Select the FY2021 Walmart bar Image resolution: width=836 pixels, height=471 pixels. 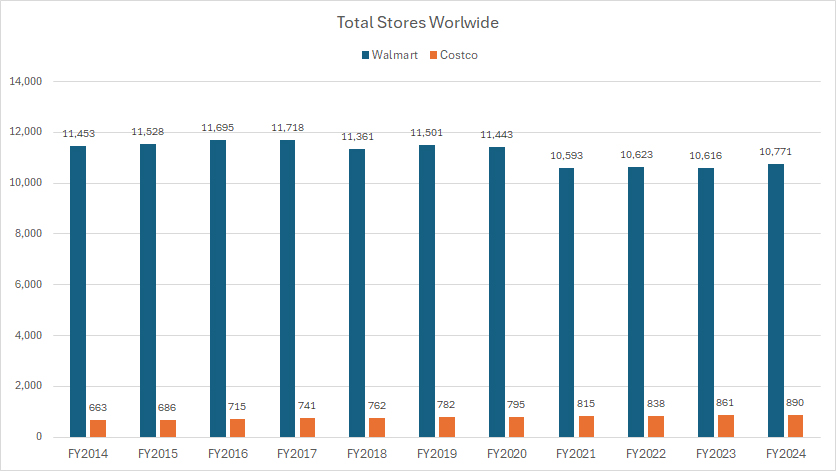coord(566,302)
